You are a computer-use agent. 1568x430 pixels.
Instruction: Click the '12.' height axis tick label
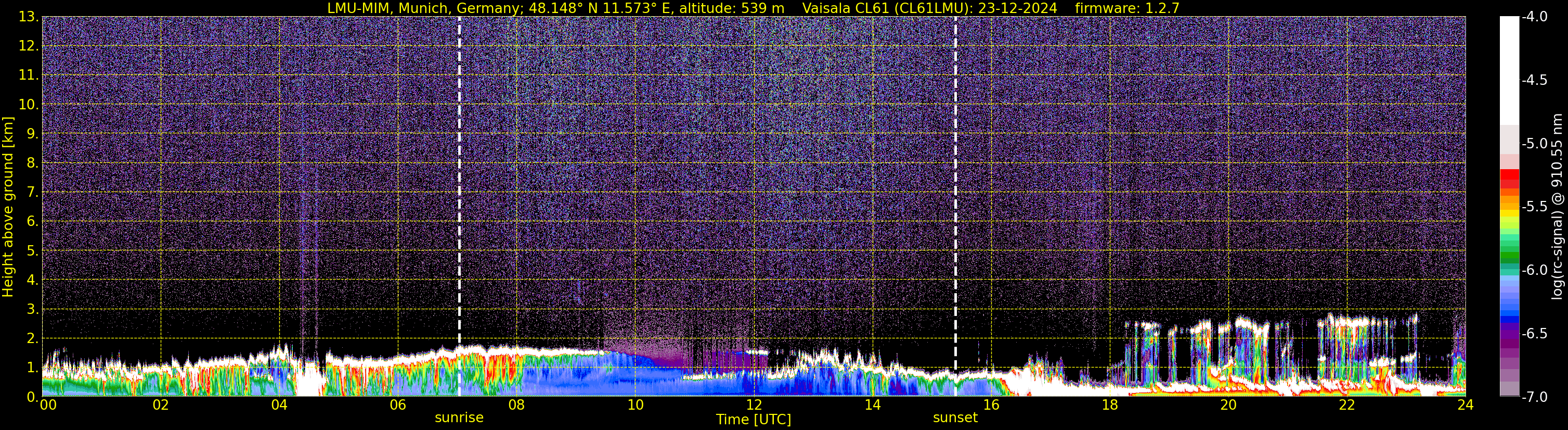click(29, 46)
